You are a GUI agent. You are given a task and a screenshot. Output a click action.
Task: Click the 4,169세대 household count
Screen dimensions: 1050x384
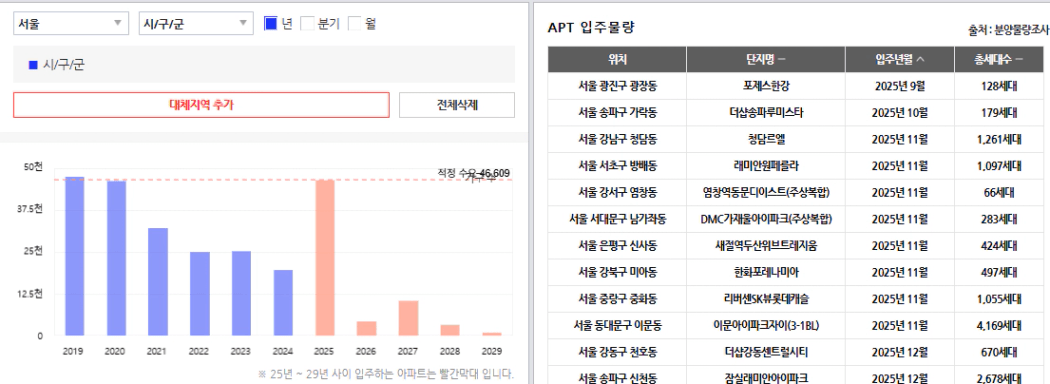pyautogui.click(x=999, y=325)
